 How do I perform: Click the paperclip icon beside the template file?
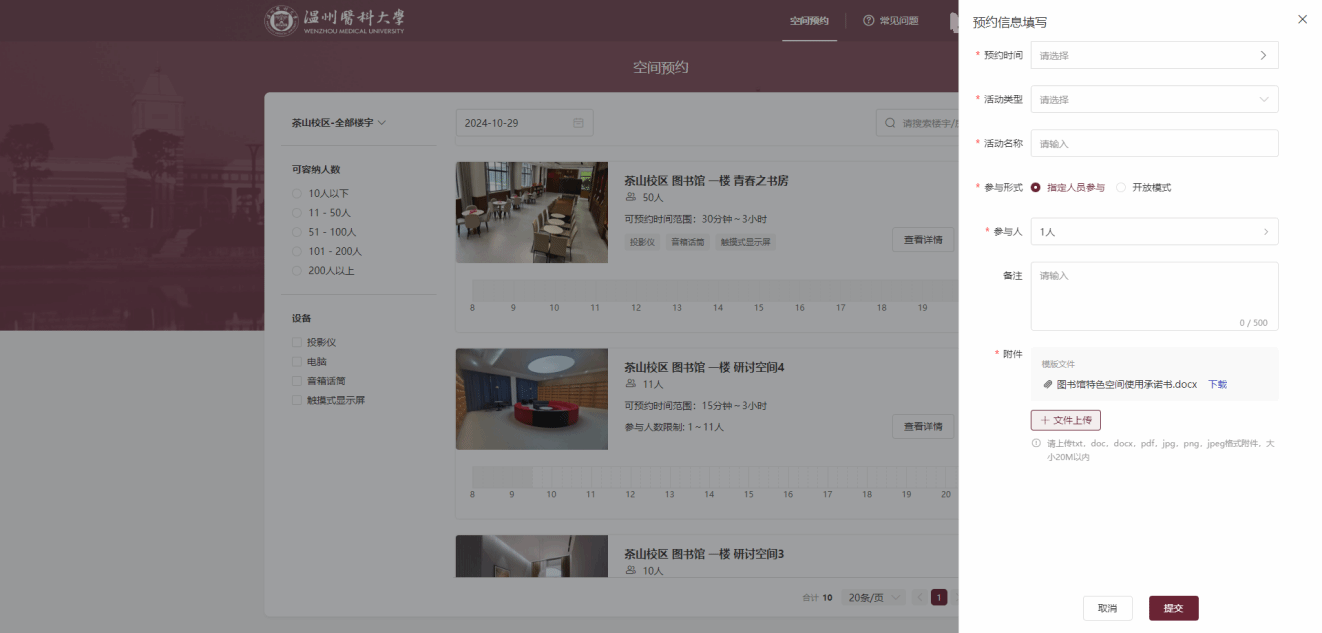pos(1047,384)
